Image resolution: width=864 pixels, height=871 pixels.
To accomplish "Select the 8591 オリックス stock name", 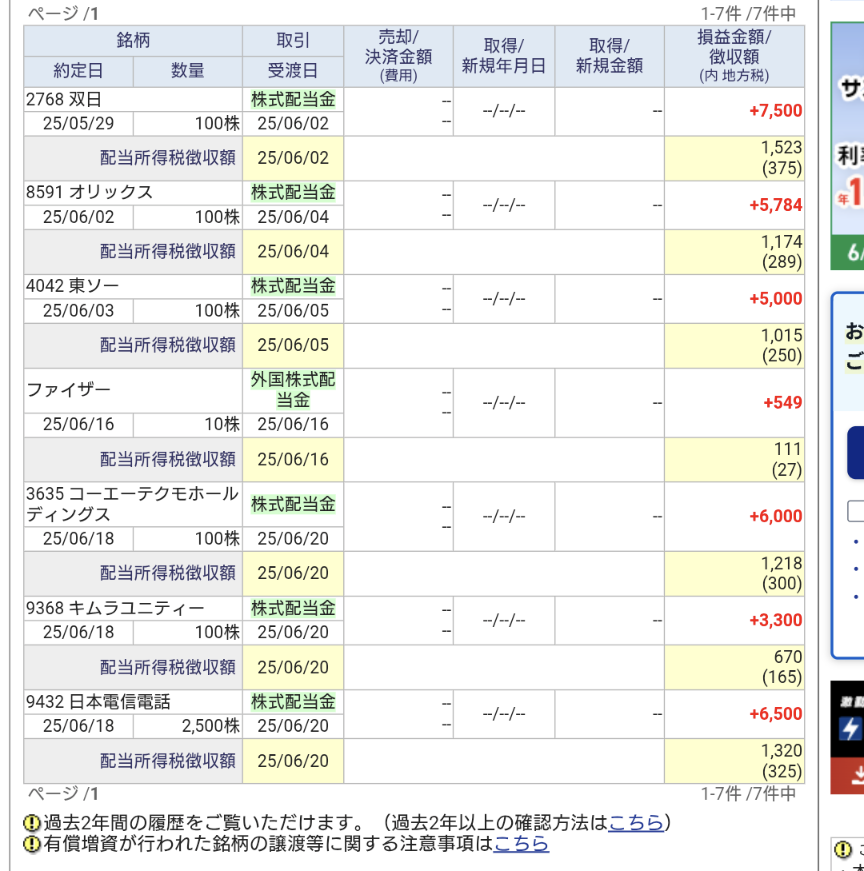I will click(x=89, y=192).
